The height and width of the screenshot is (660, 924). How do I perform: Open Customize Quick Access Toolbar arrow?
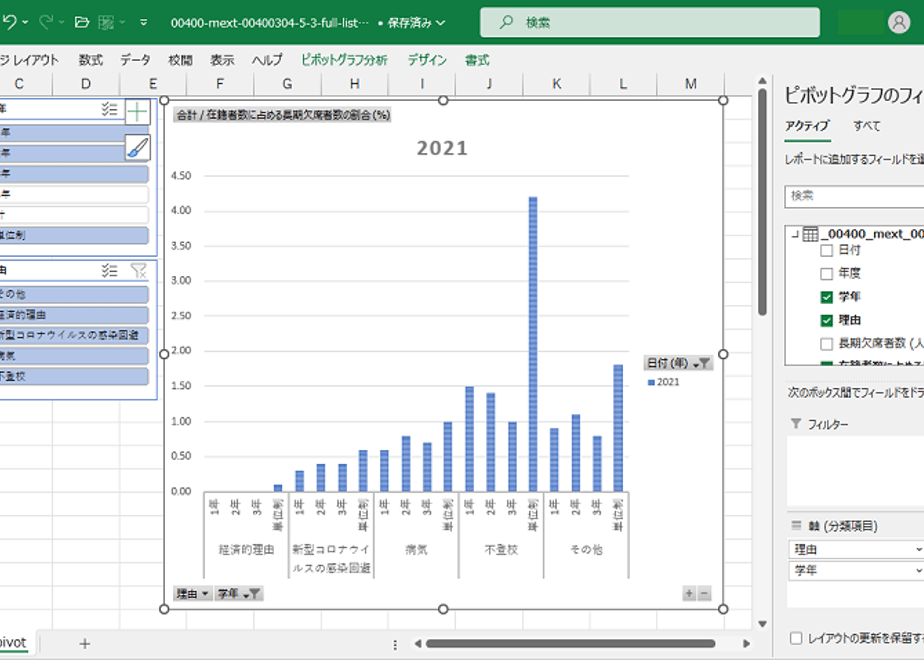tap(144, 22)
